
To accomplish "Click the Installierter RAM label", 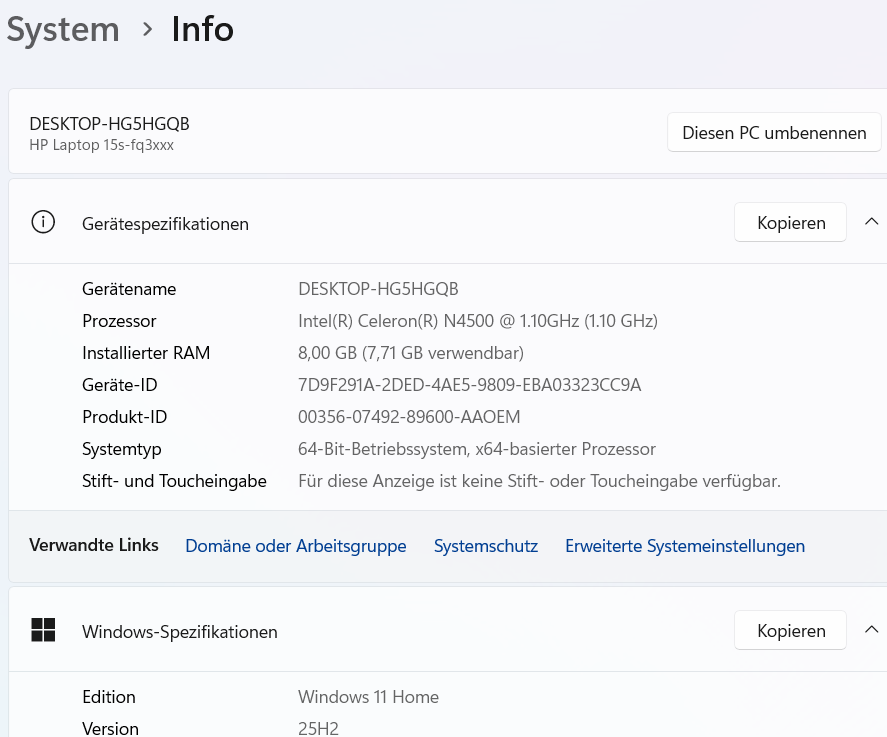I will point(146,353).
